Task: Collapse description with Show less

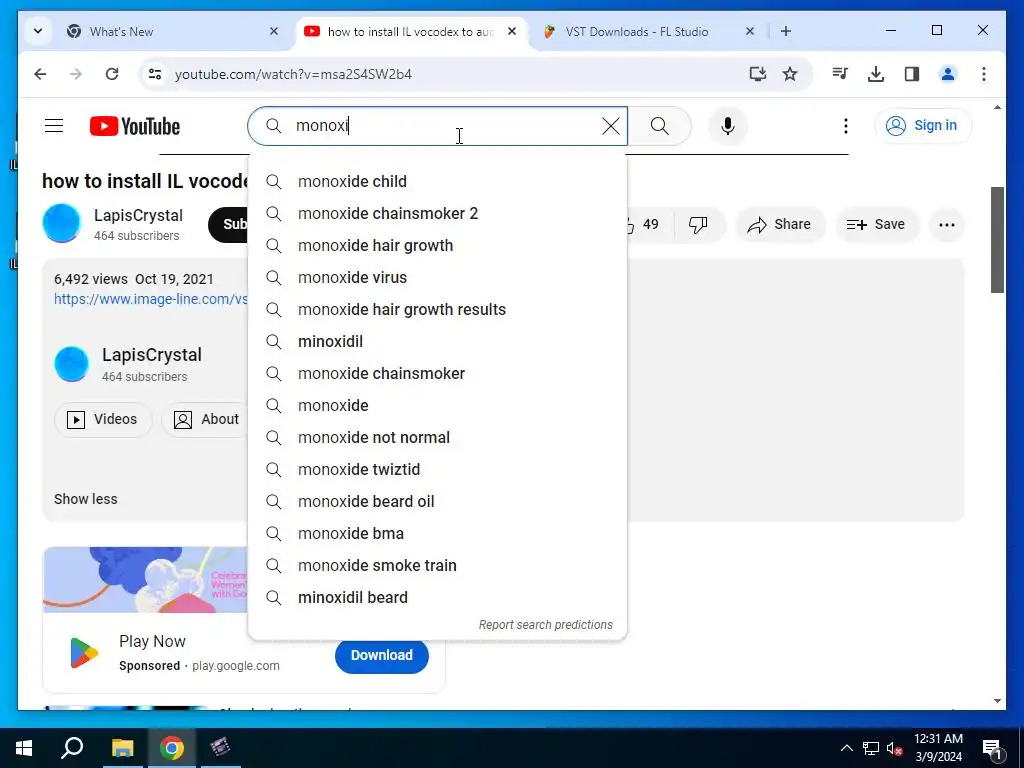Action: click(86, 499)
